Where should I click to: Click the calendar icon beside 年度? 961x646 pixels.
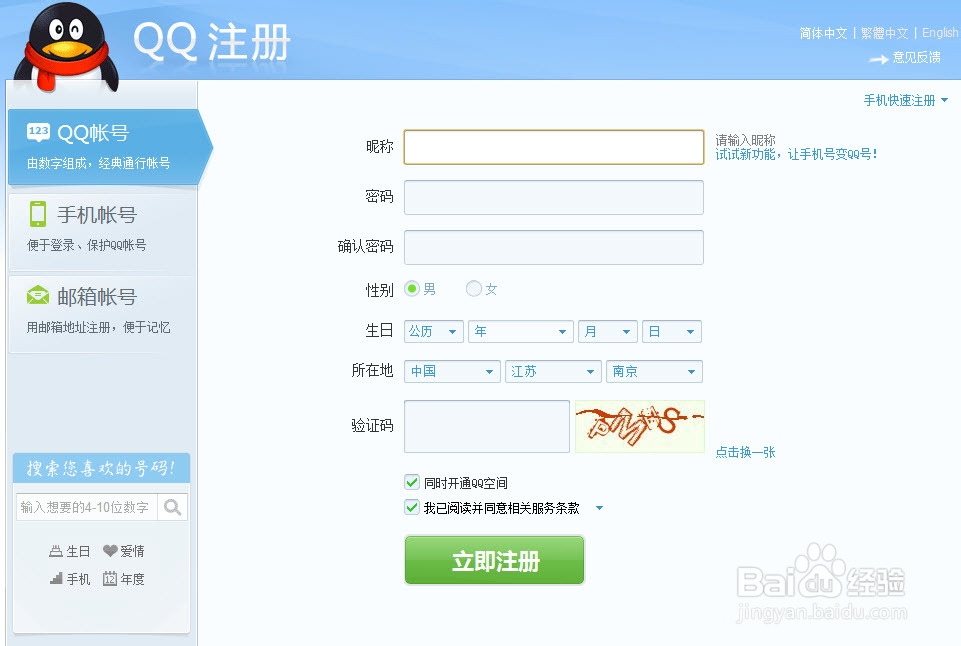click(x=110, y=578)
